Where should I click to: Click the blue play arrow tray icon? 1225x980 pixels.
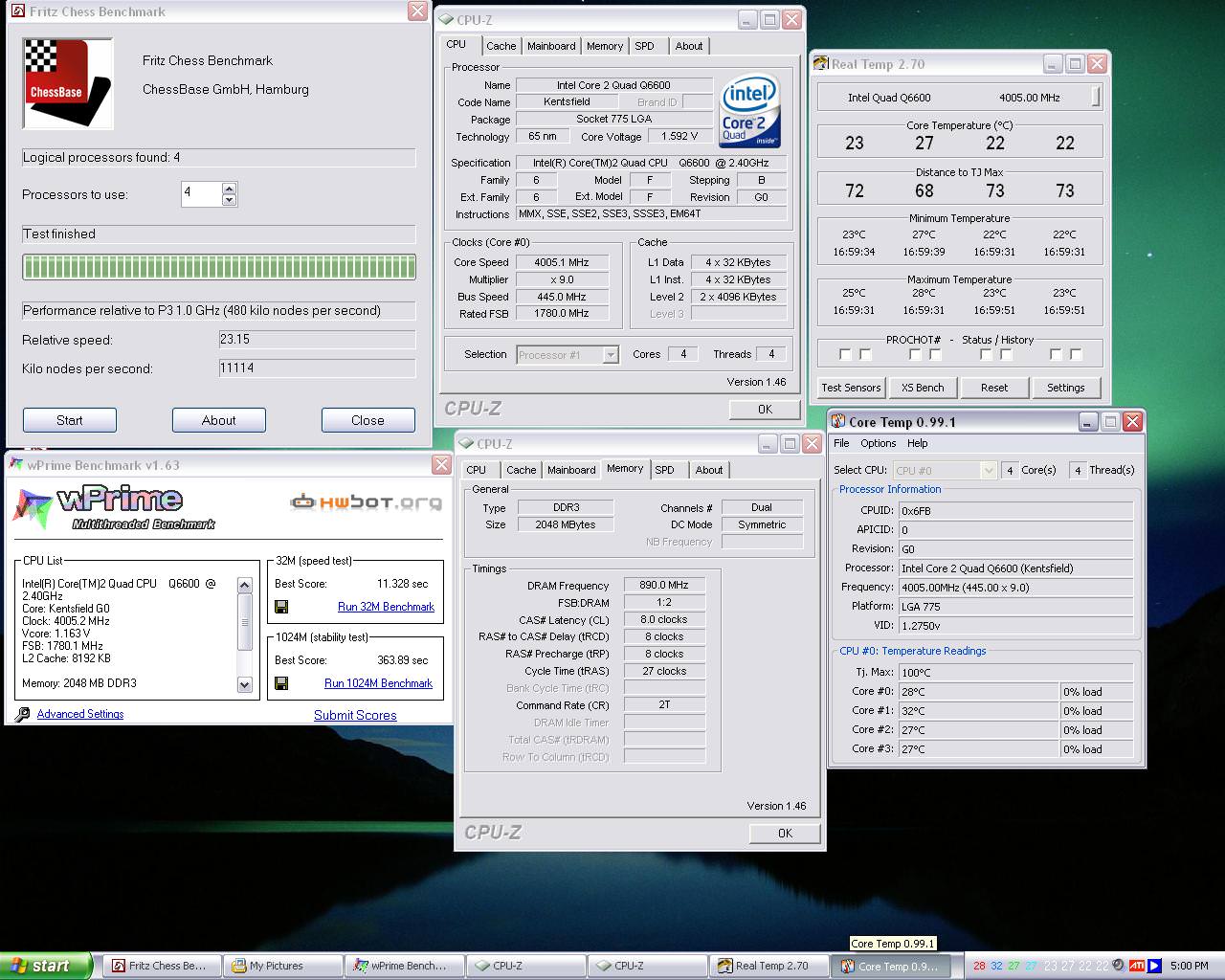pos(1154,966)
